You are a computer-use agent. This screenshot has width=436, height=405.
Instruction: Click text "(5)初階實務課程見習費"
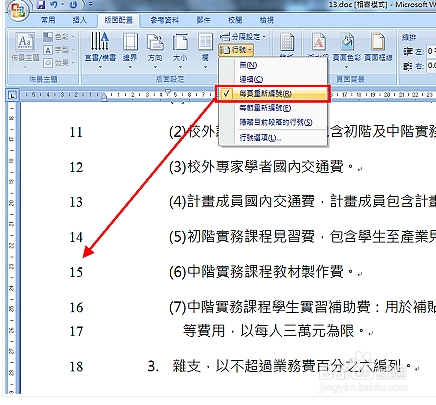click(242, 237)
